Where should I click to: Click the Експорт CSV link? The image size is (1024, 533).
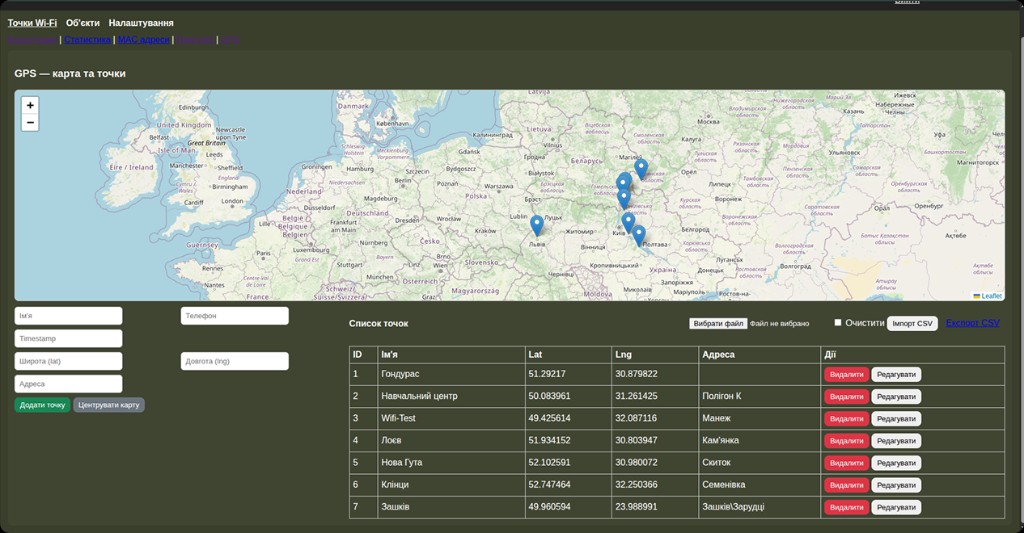pyautogui.click(x=972, y=323)
